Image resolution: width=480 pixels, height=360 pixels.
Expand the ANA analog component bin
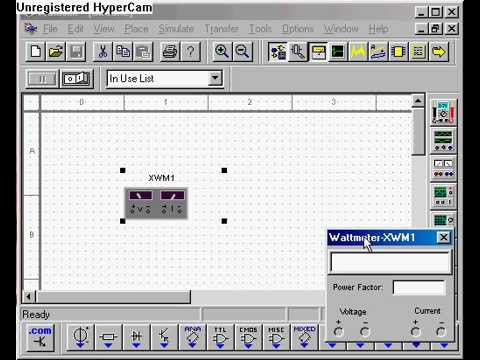tap(192, 337)
